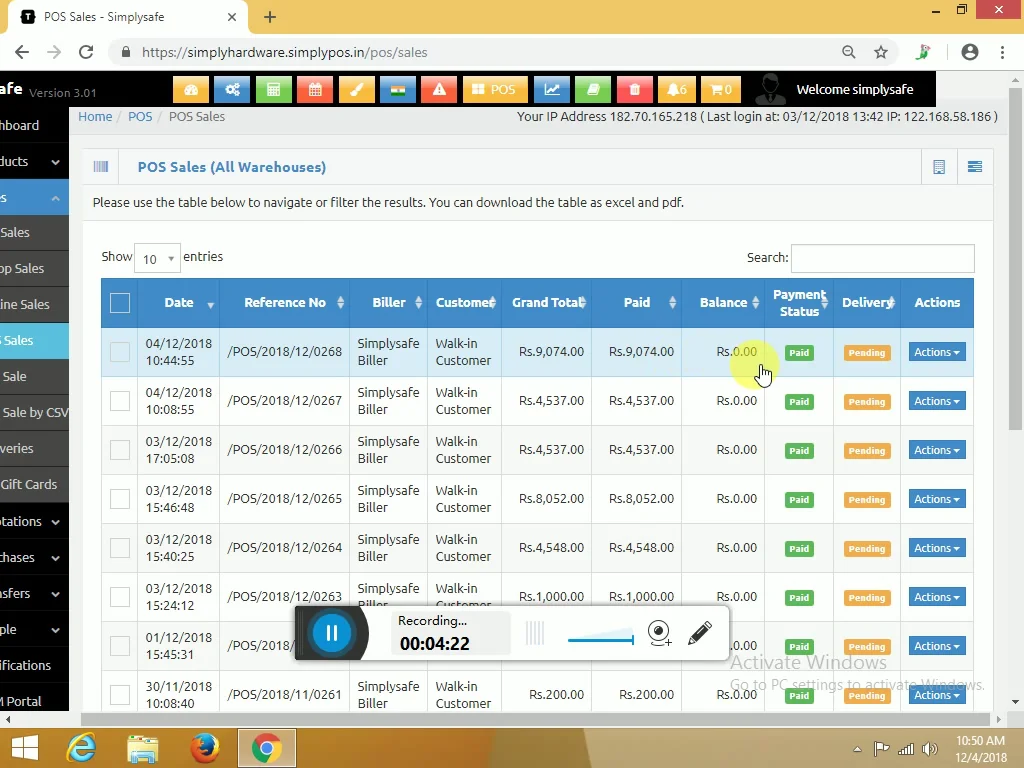Open Actions dropdown for /POS/2018/12/0266
The height and width of the screenshot is (768, 1024).
(x=937, y=450)
